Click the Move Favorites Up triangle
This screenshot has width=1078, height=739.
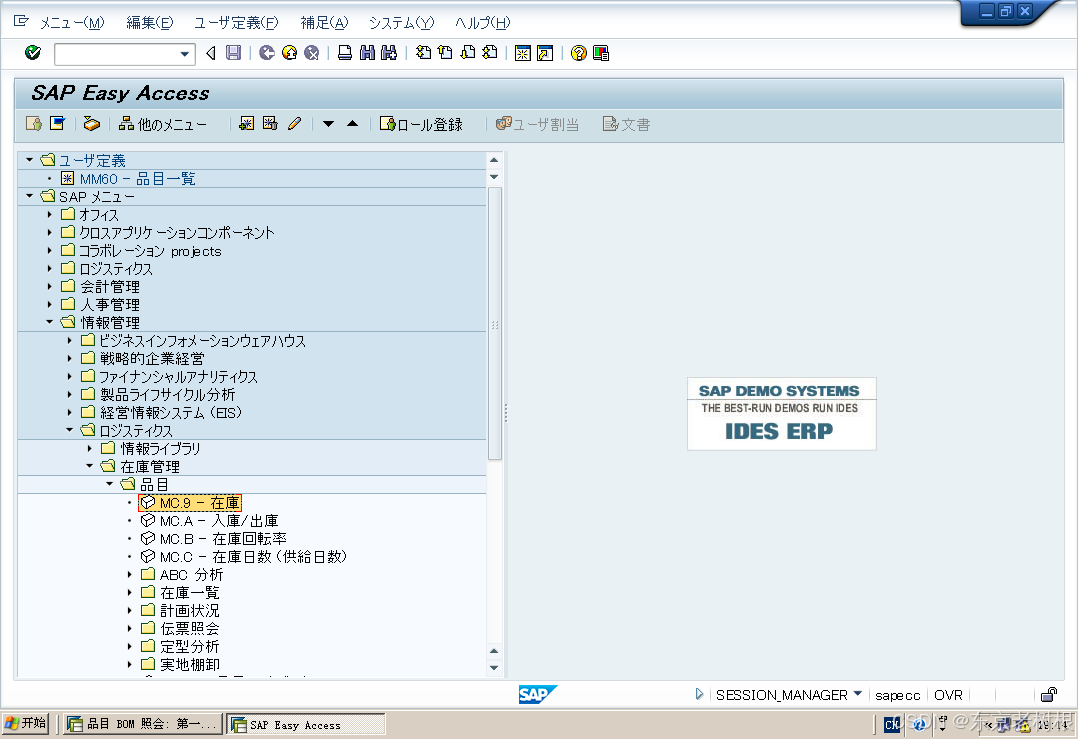tap(352, 124)
